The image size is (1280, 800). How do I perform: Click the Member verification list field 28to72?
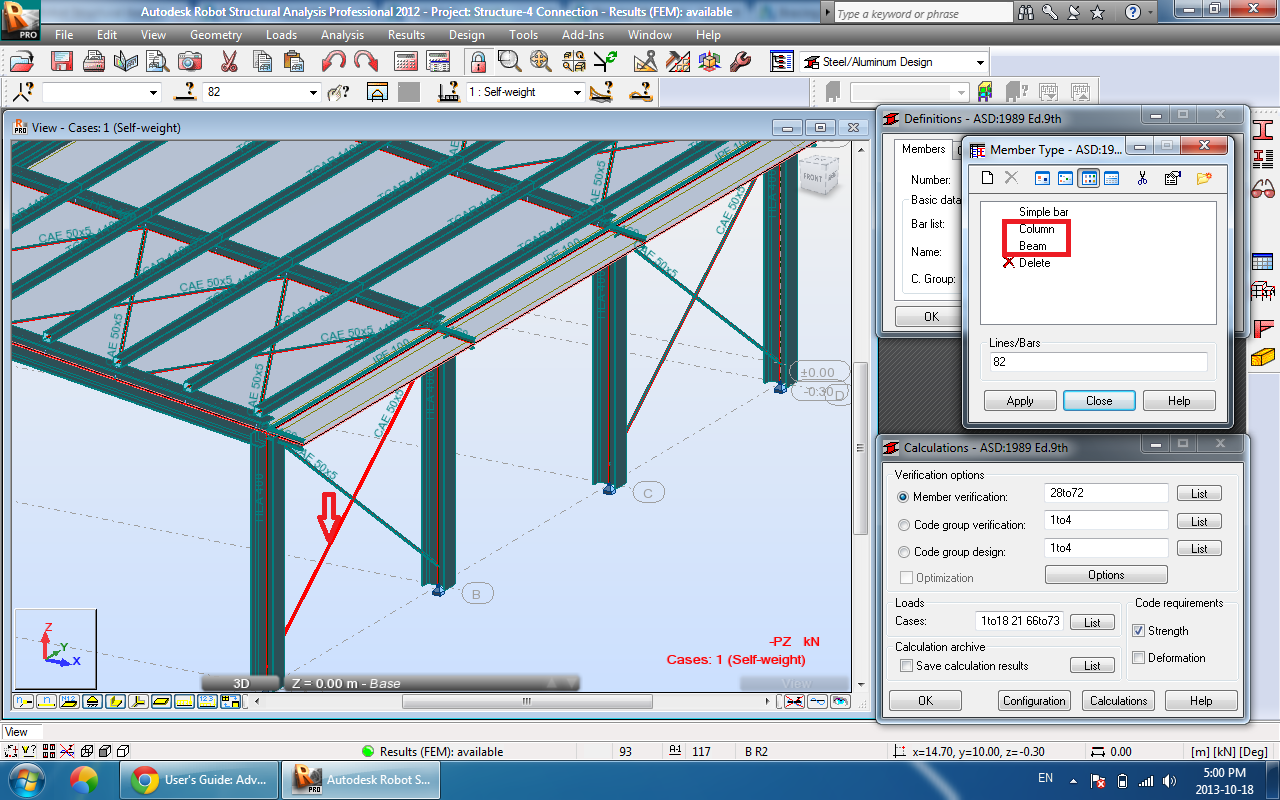[x=1105, y=493]
